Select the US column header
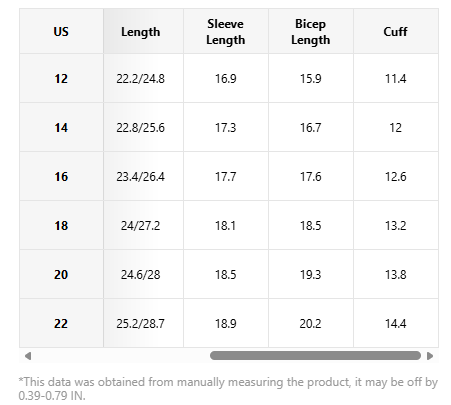 click(x=61, y=31)
